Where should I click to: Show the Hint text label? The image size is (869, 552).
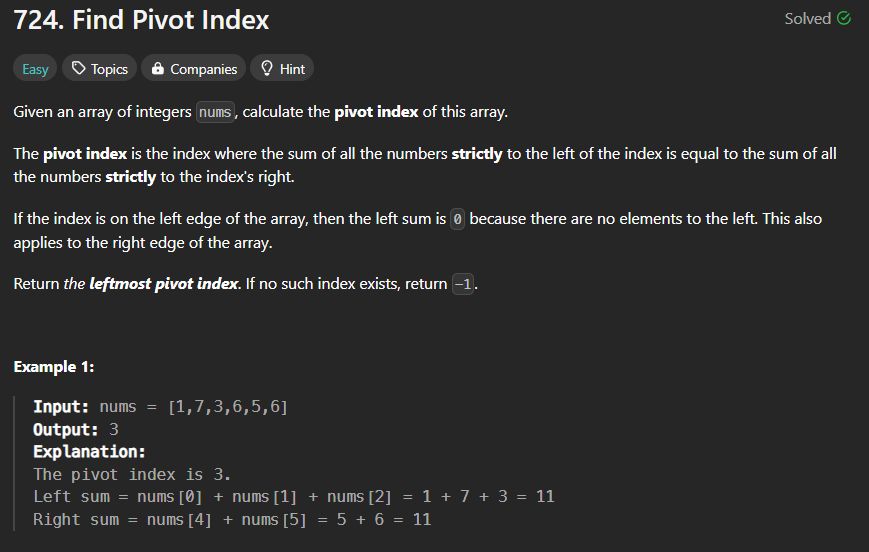click(x=292, y=69)
